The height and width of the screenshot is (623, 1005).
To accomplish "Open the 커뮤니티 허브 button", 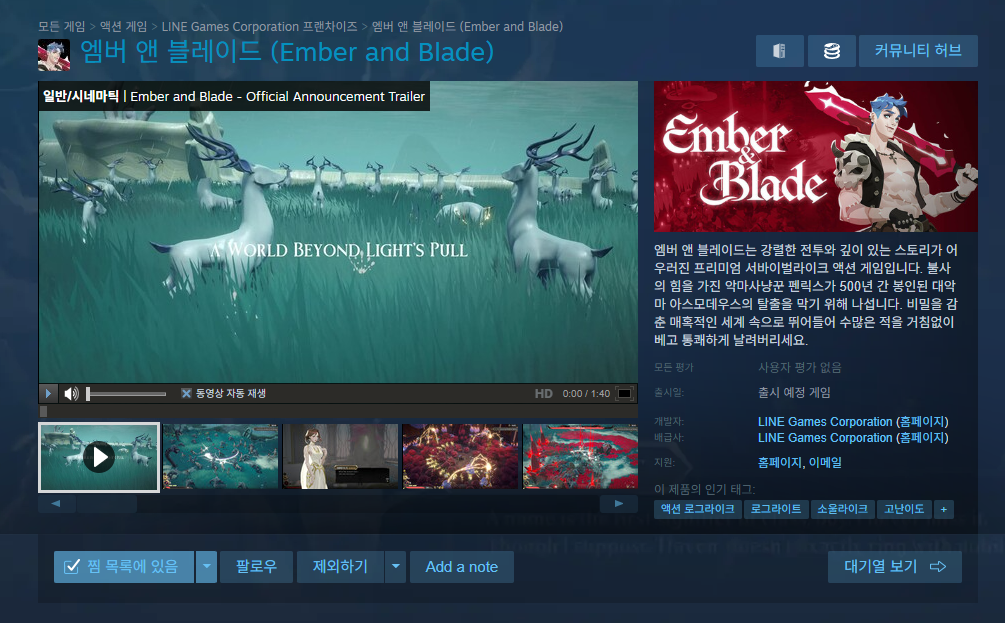I will click(x=918, y=51).
